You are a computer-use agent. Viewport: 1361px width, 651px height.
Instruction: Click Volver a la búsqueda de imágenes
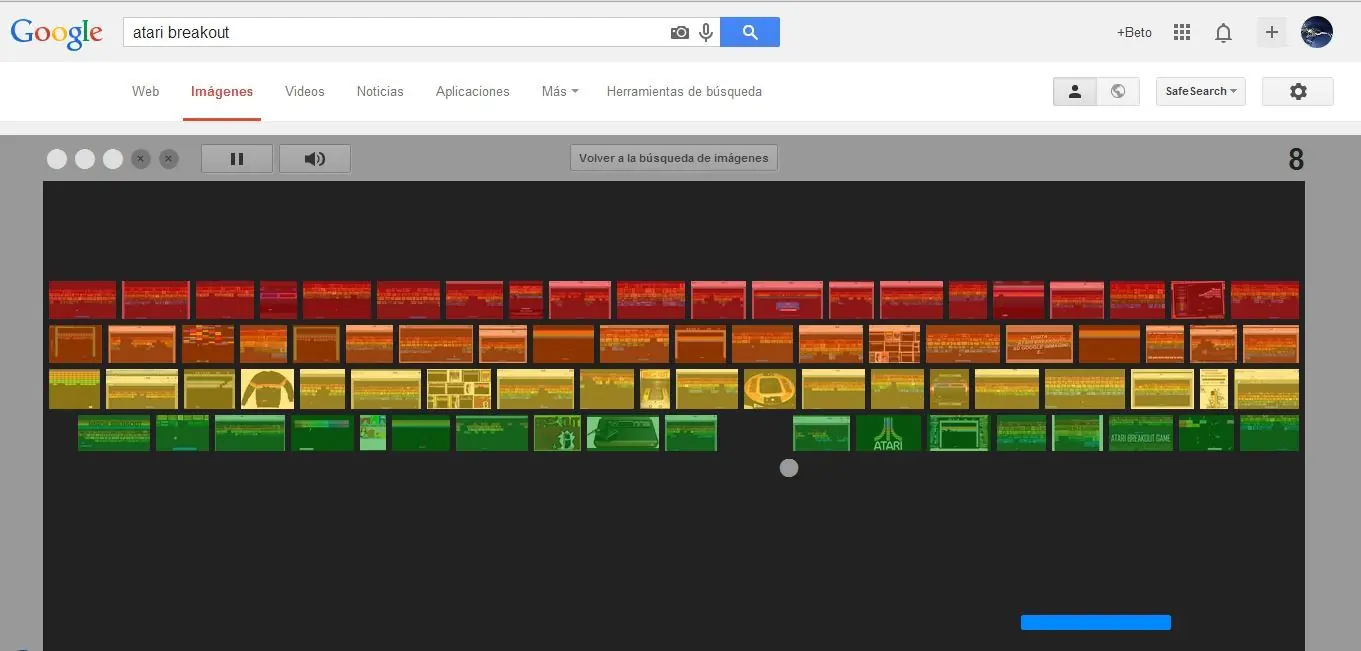tap(674, 158)
